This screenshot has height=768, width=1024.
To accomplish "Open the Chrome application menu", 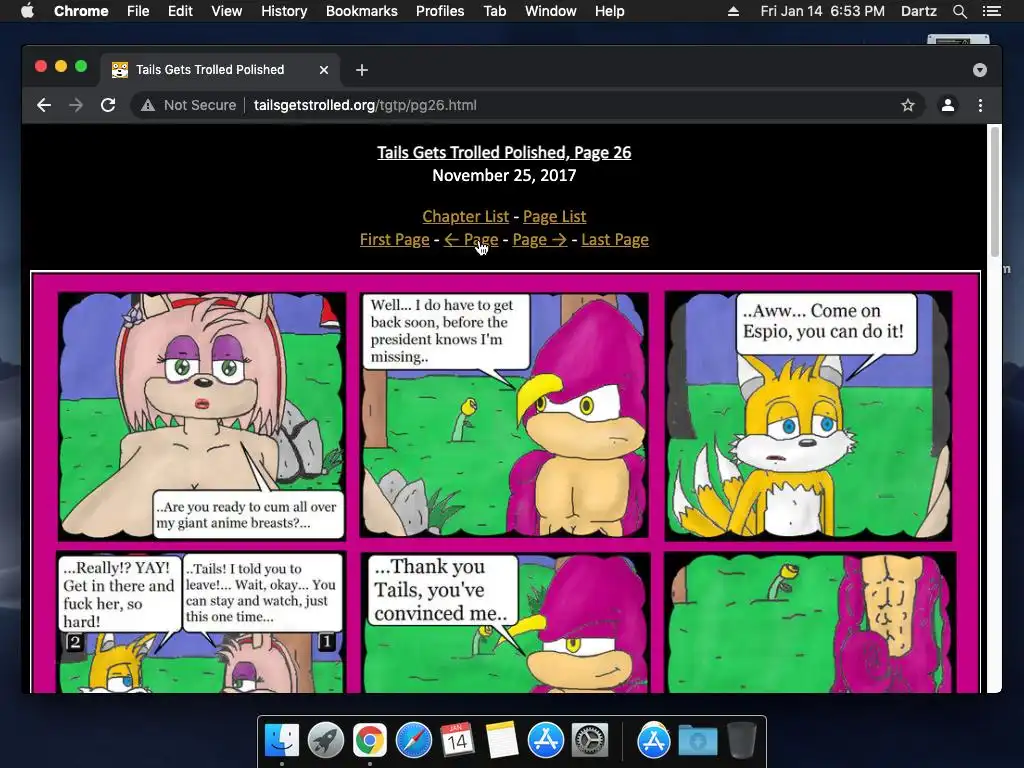I will (x=81, y=11).
